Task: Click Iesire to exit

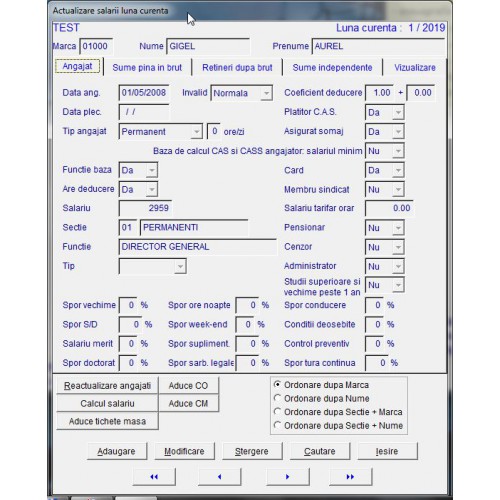Action: pos(387,451)
